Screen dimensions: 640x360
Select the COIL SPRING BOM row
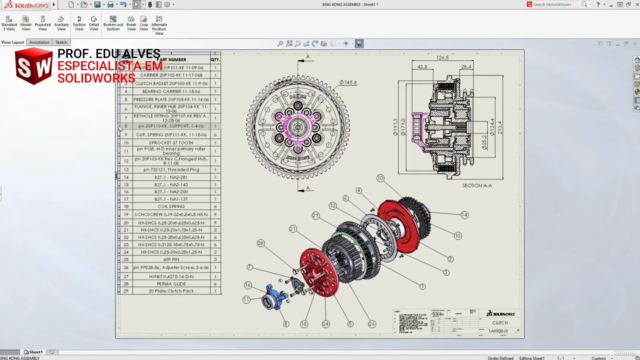coord(171,207)
